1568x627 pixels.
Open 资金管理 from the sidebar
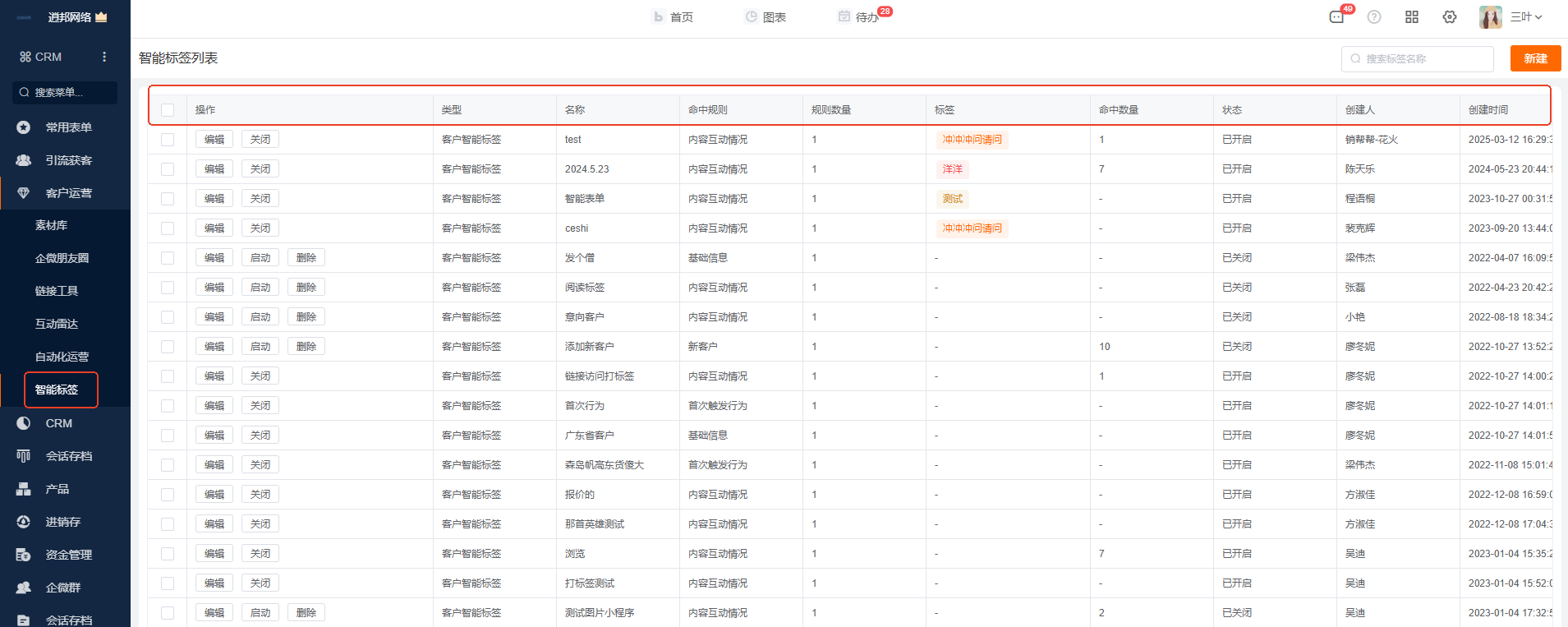(68, 555)
